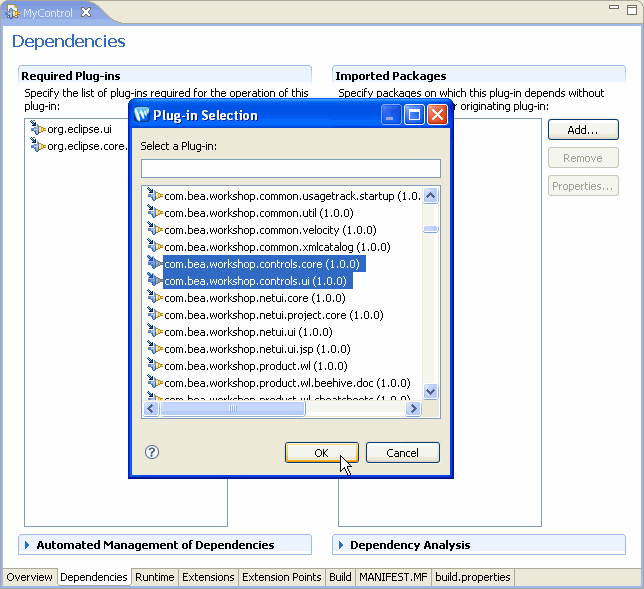Select com.bea.workshop.common.util (1.0.0) entry
Screen dimensions: 644x589
tap(259, 213)
